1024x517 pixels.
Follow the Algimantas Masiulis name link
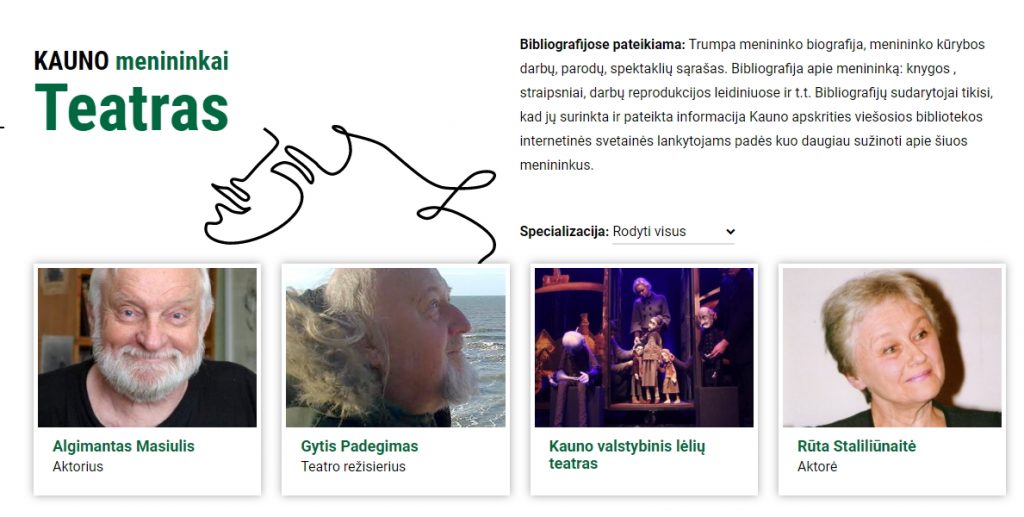pos(123,446)
